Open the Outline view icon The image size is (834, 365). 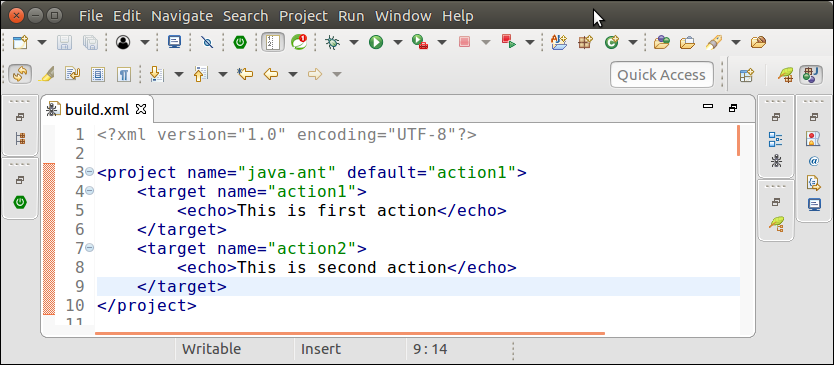click(775, 140)
